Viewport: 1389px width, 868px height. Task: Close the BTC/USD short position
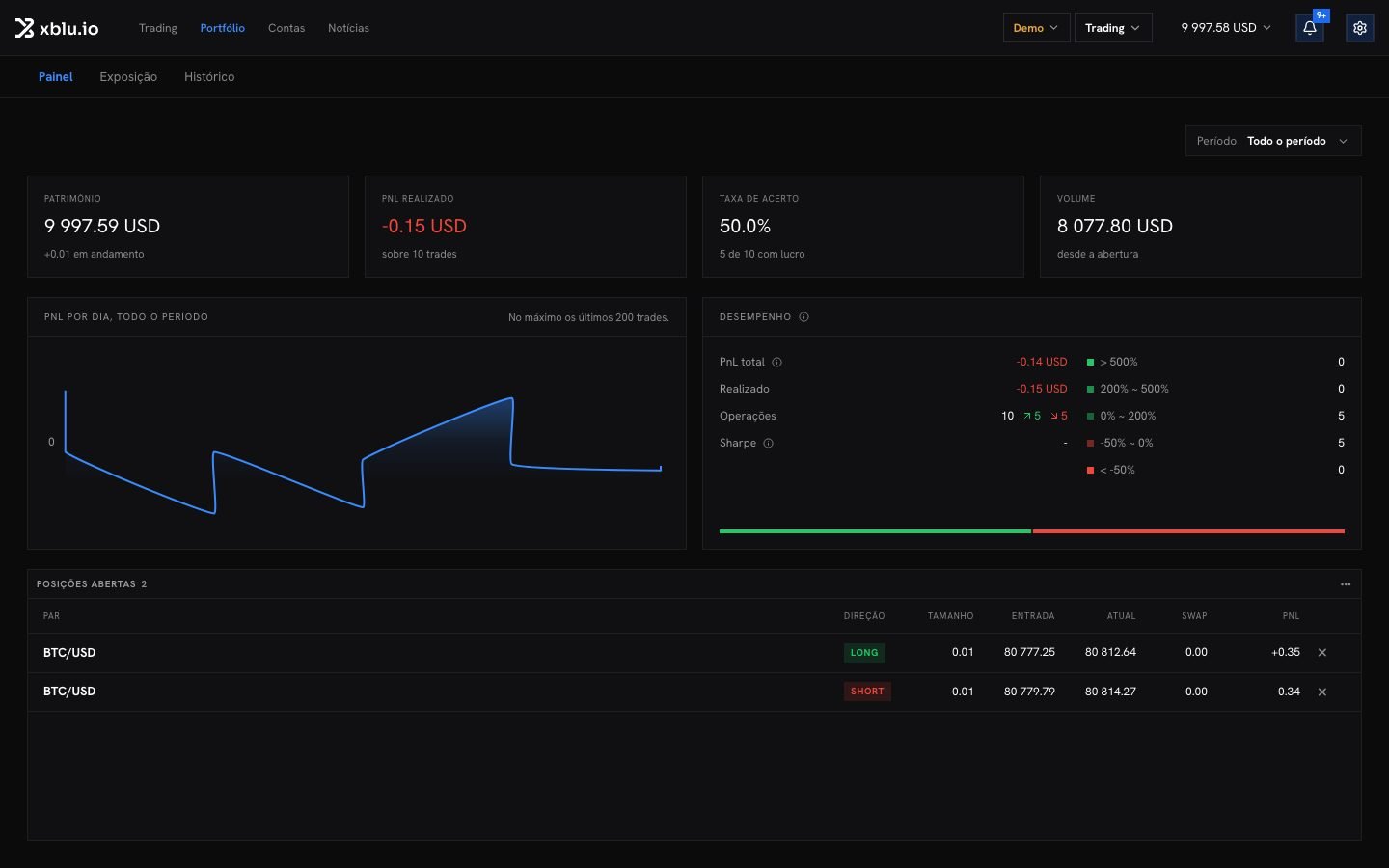point(1322,692)
